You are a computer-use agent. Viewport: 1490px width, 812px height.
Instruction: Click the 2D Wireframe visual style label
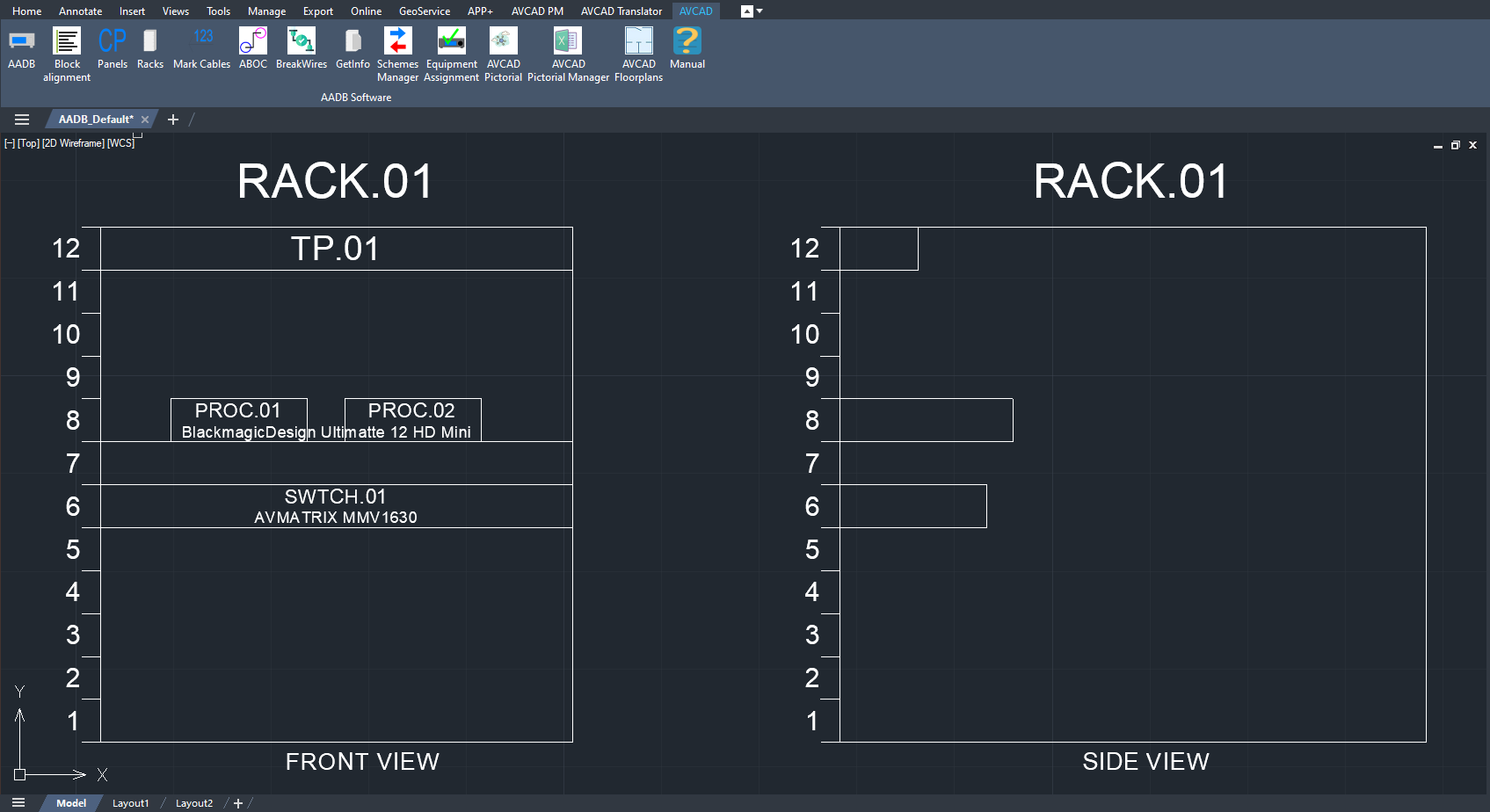[73, 143]
